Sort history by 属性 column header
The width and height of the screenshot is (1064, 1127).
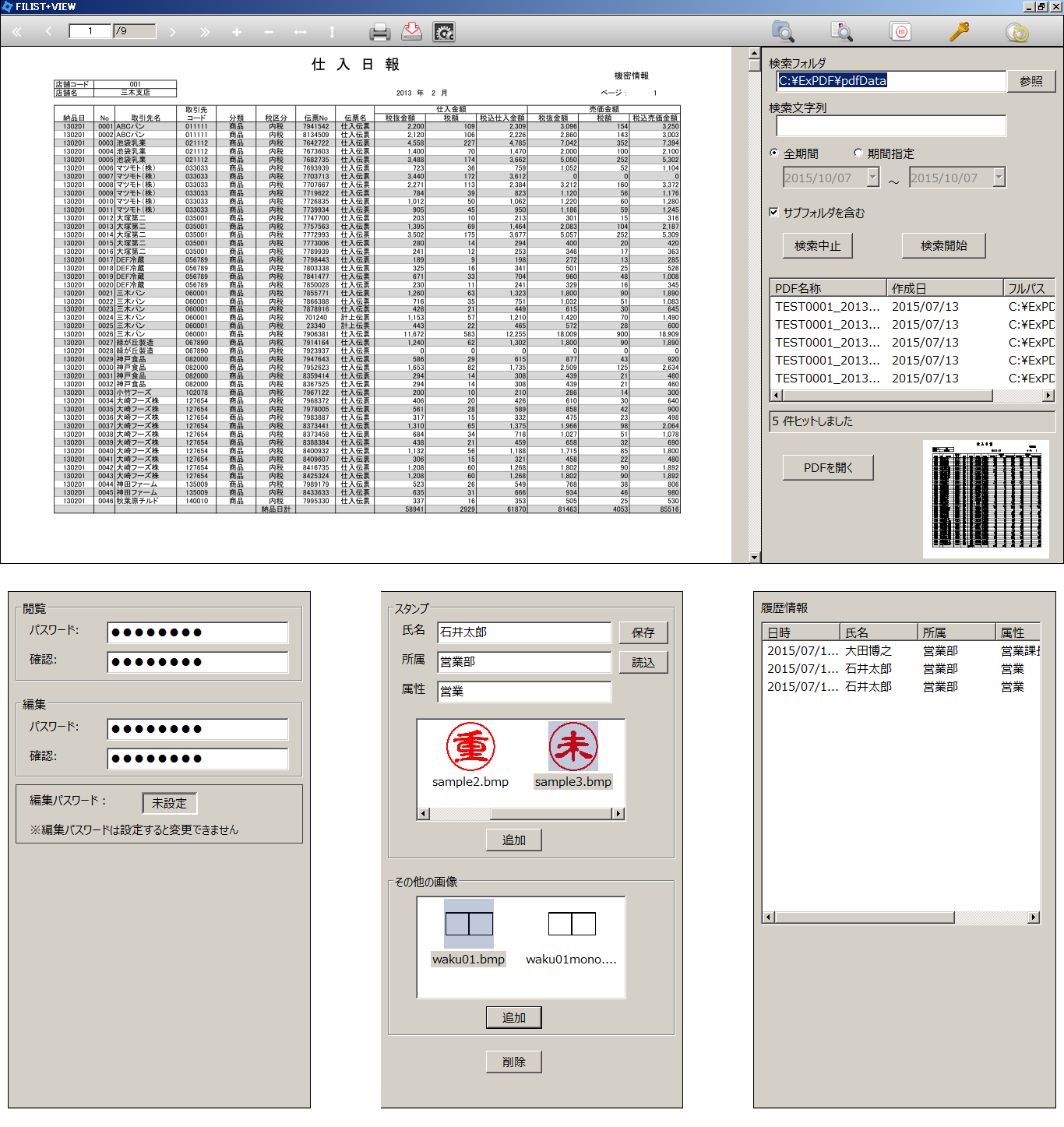pos(1018,632)
